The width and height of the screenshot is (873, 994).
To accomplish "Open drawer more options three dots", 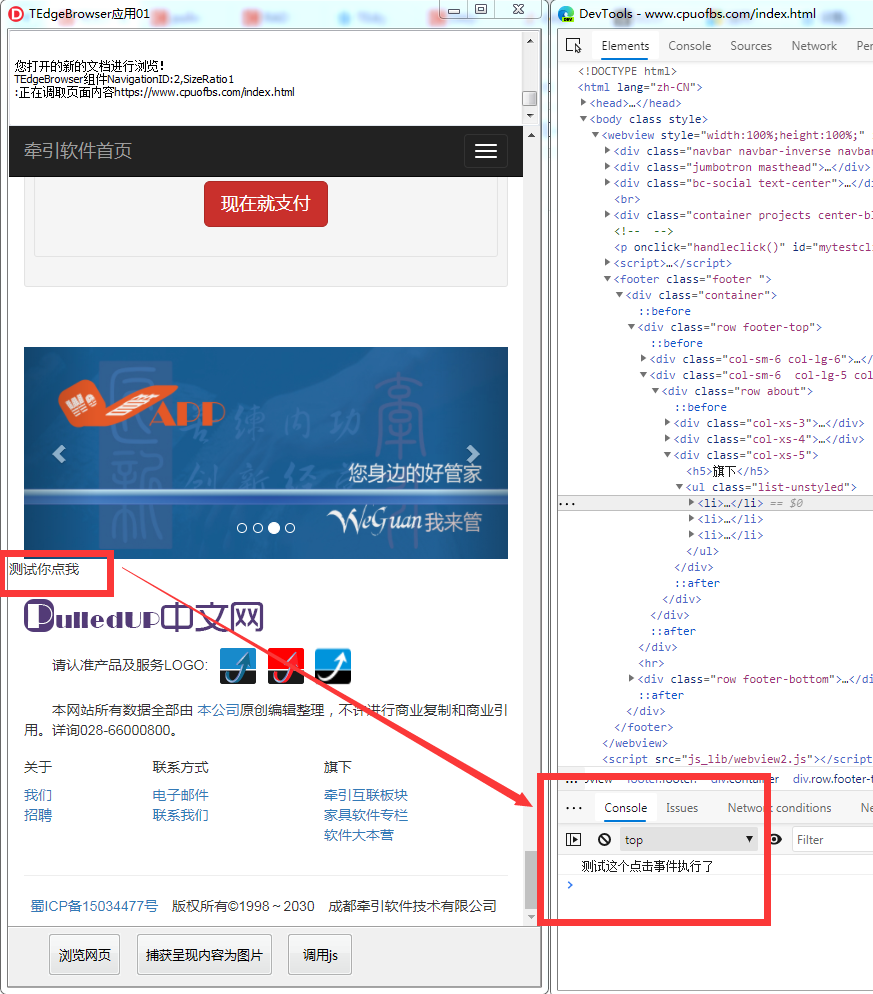I will point(573,808).
